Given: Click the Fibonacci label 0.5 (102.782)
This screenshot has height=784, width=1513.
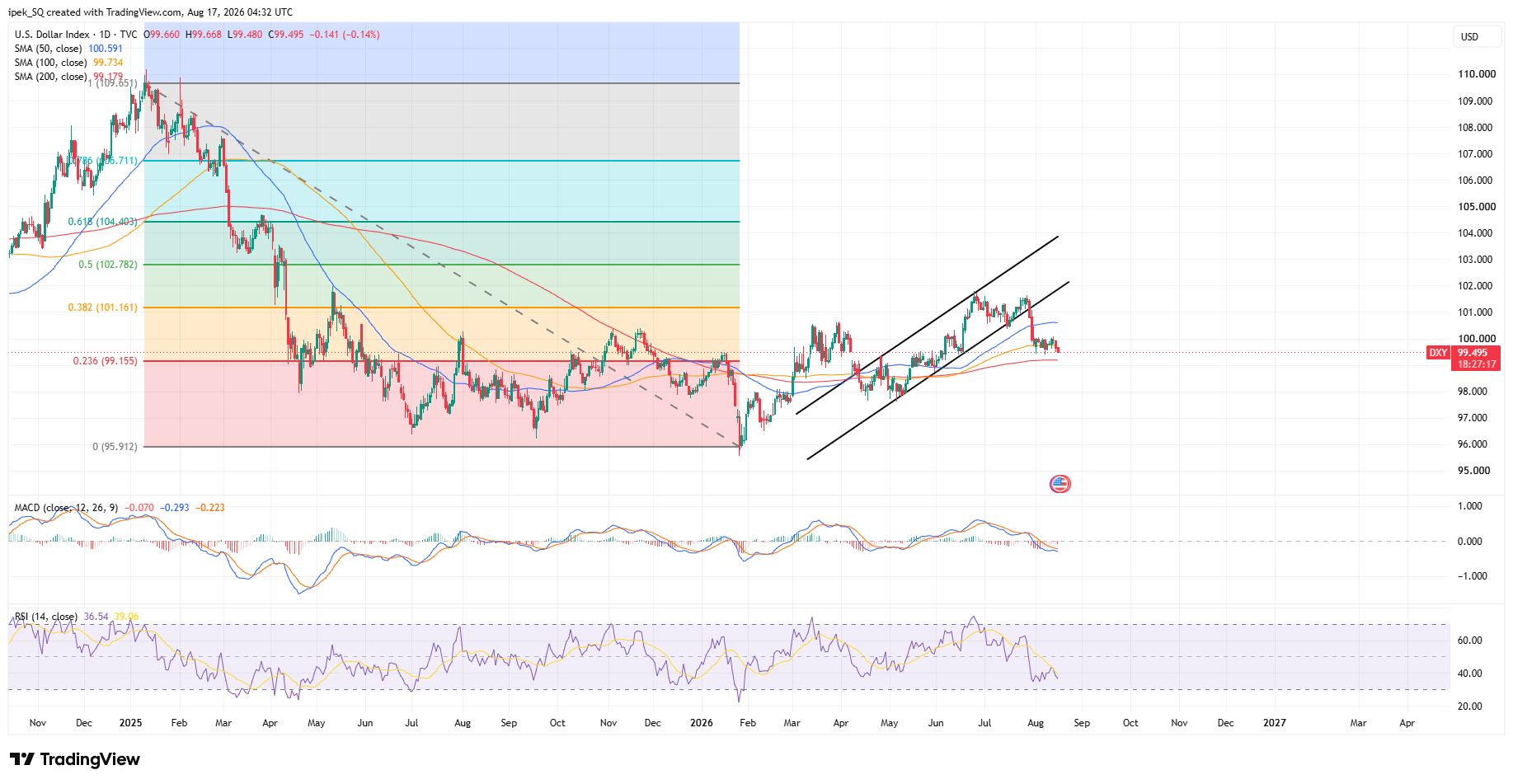Looking at the screenshot, I should pos(108,265).
